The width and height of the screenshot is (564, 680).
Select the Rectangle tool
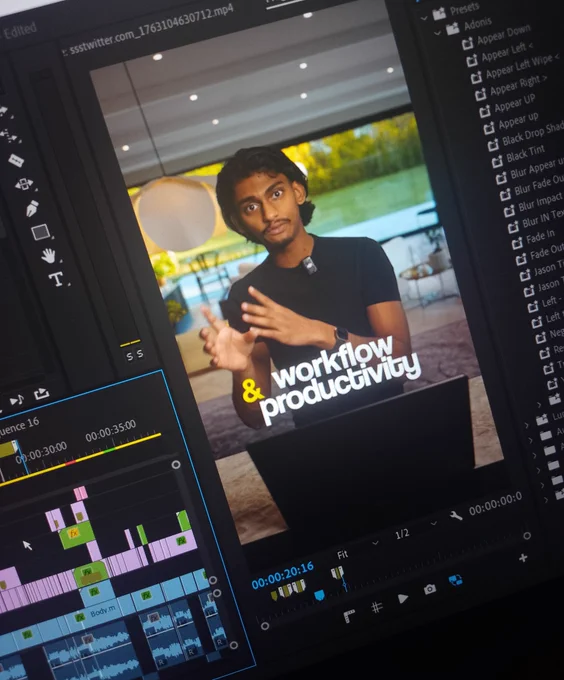(x=40, y=232)
